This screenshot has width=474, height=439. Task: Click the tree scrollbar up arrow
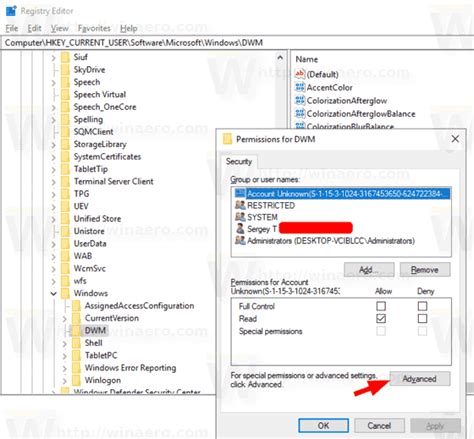pos(281,58)
